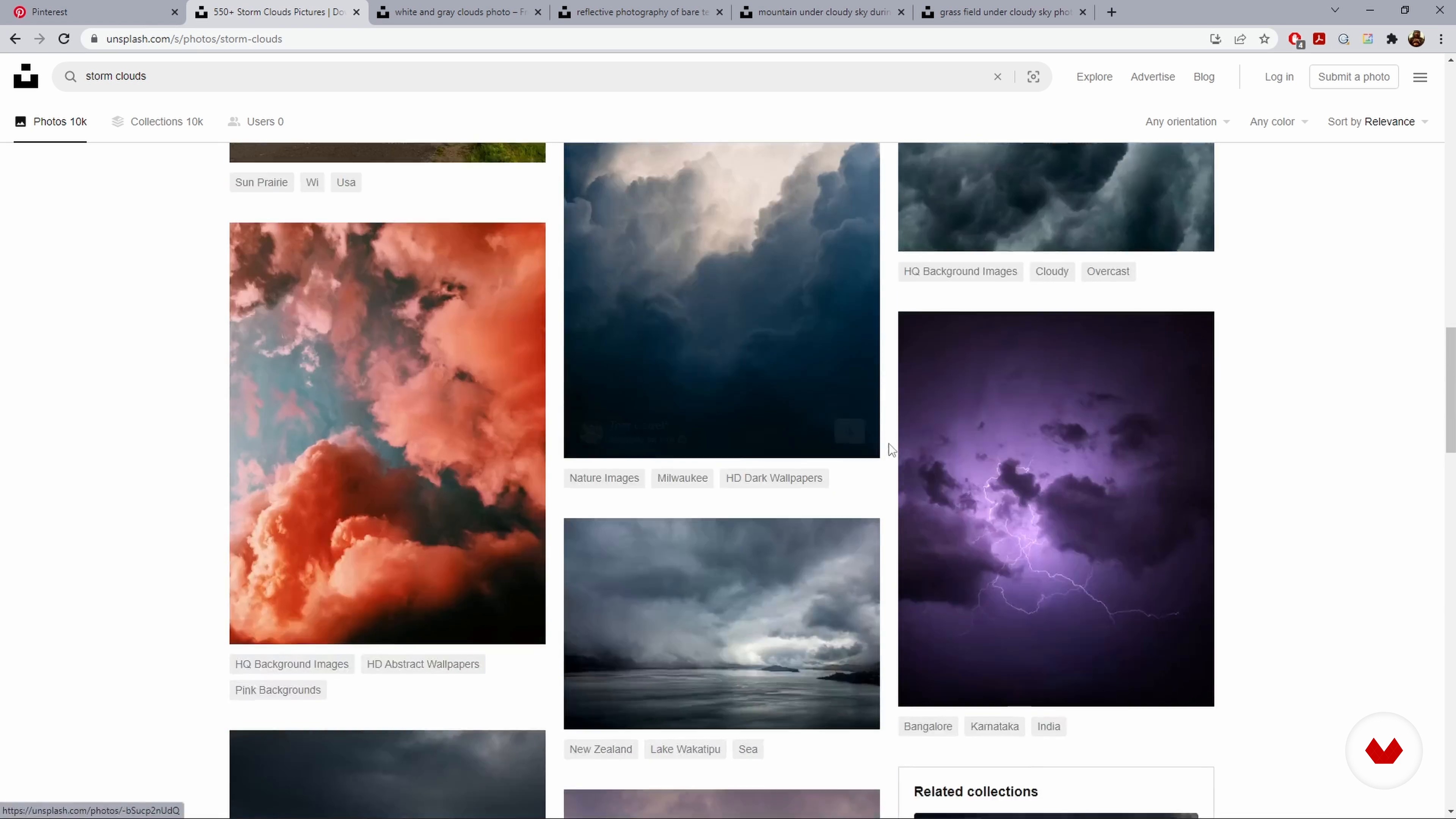
Task: Bookmark this page with star icon
Action: click(x=1265, y=39)
